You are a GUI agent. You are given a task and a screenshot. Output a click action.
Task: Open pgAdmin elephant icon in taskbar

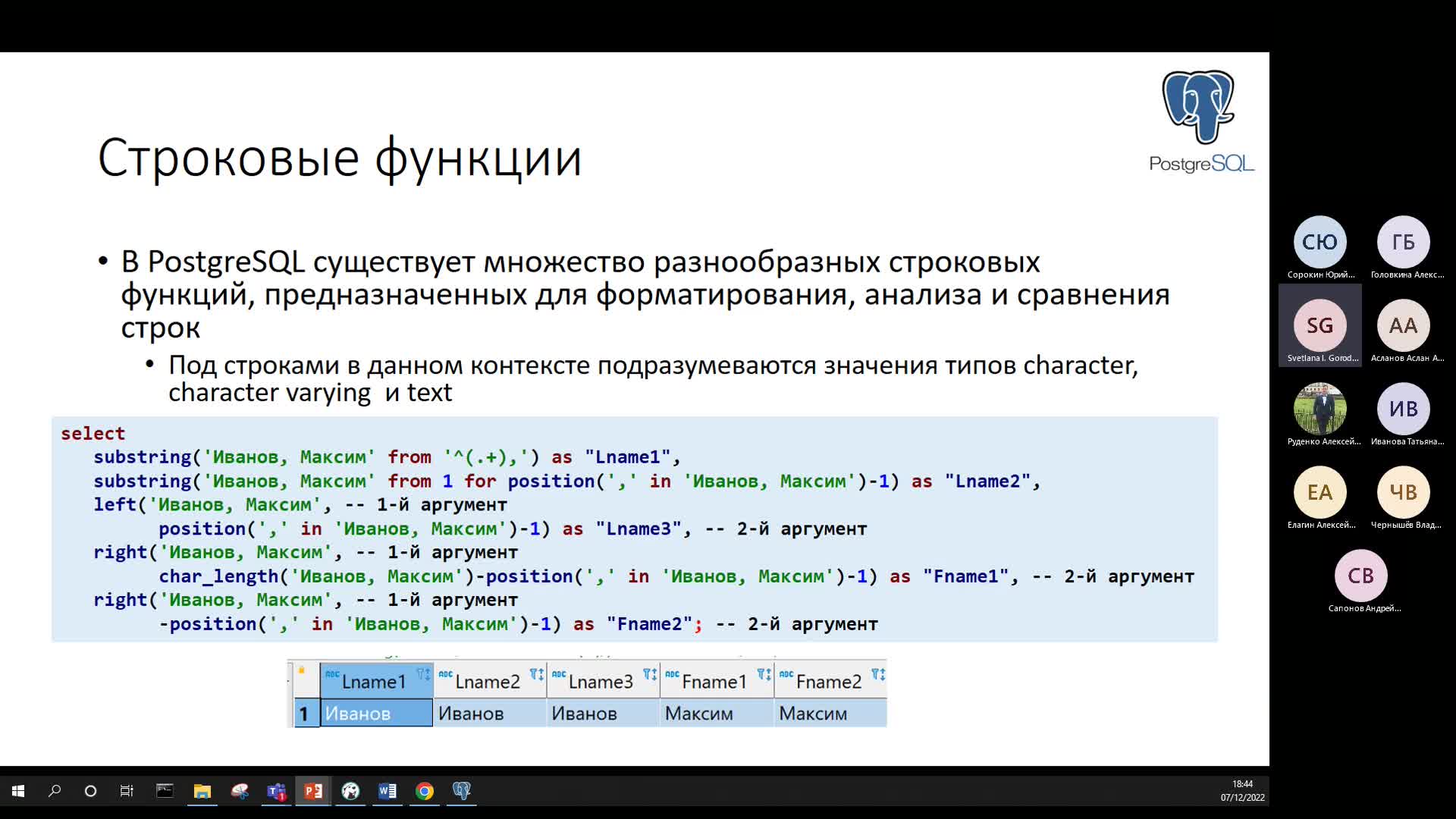[x=462, y=791]
